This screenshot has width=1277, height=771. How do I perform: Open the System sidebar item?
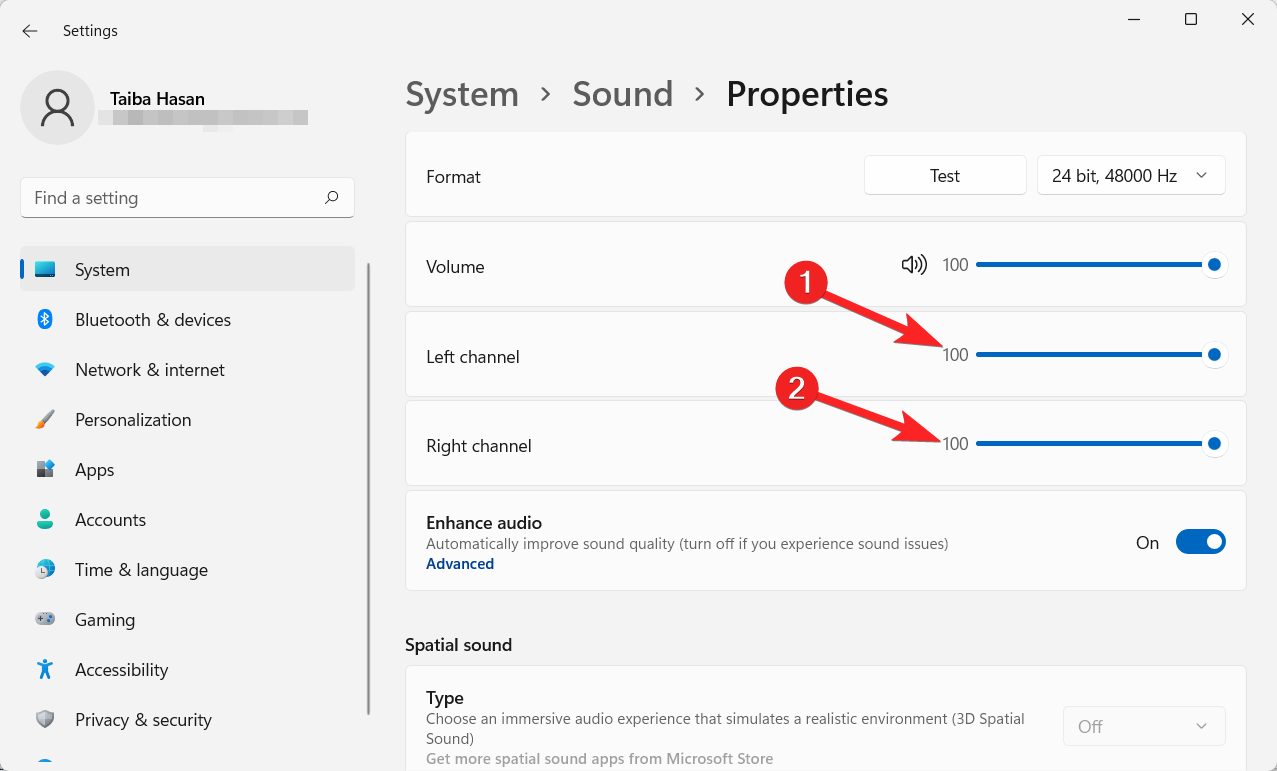point(187,269)
